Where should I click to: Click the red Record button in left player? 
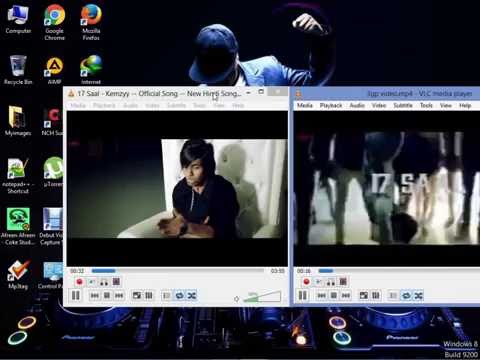(x=79, y=282)
